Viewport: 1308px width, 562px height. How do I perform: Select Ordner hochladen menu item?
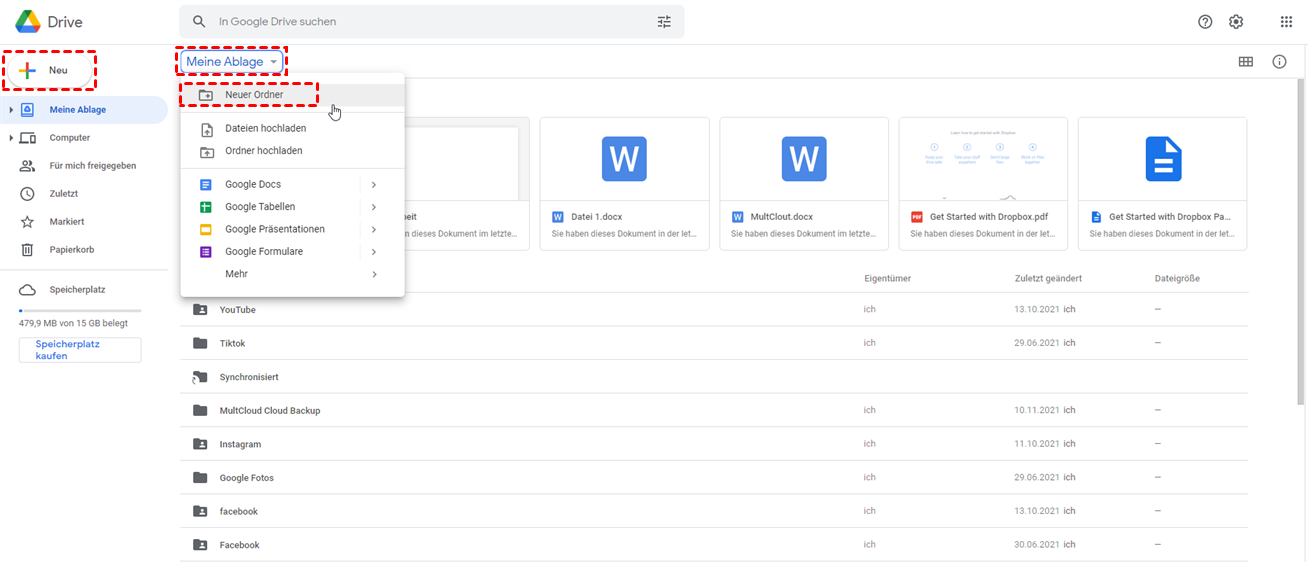263,151
